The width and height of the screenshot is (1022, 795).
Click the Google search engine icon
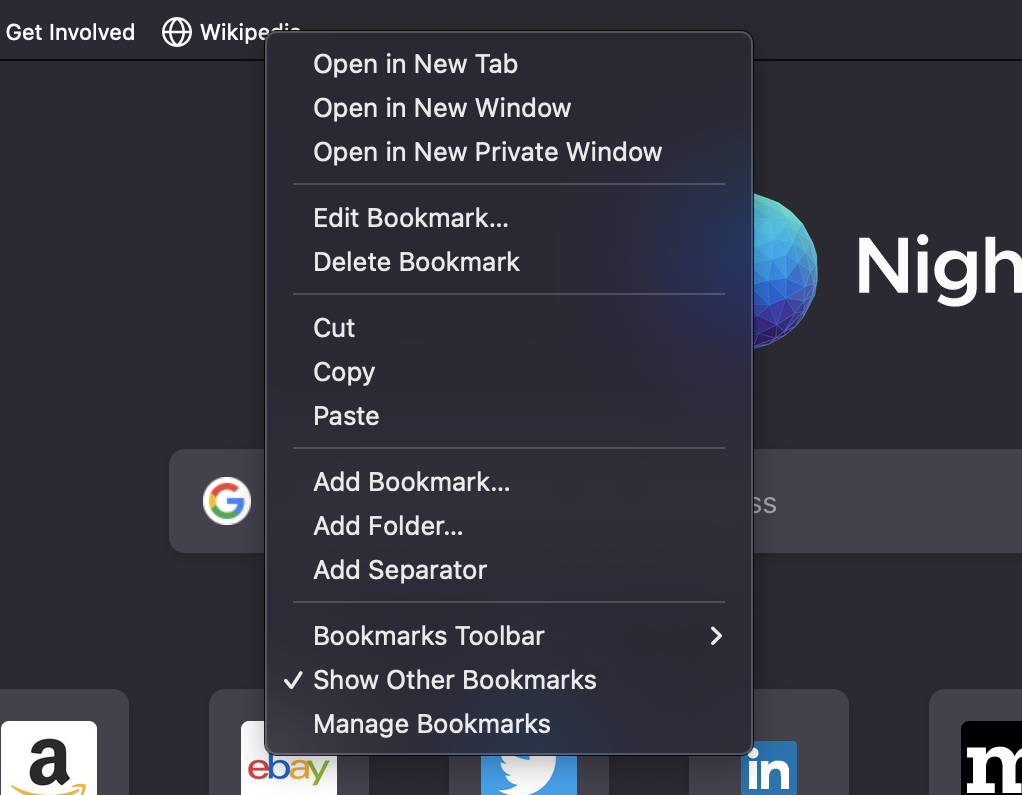[227, 501]
